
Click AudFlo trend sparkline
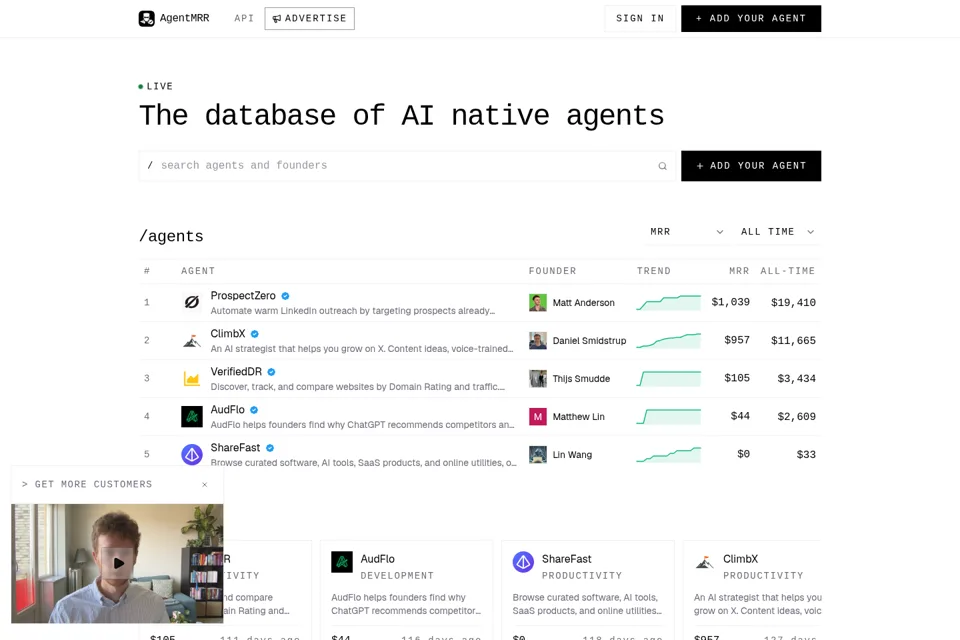click(669, 416)
